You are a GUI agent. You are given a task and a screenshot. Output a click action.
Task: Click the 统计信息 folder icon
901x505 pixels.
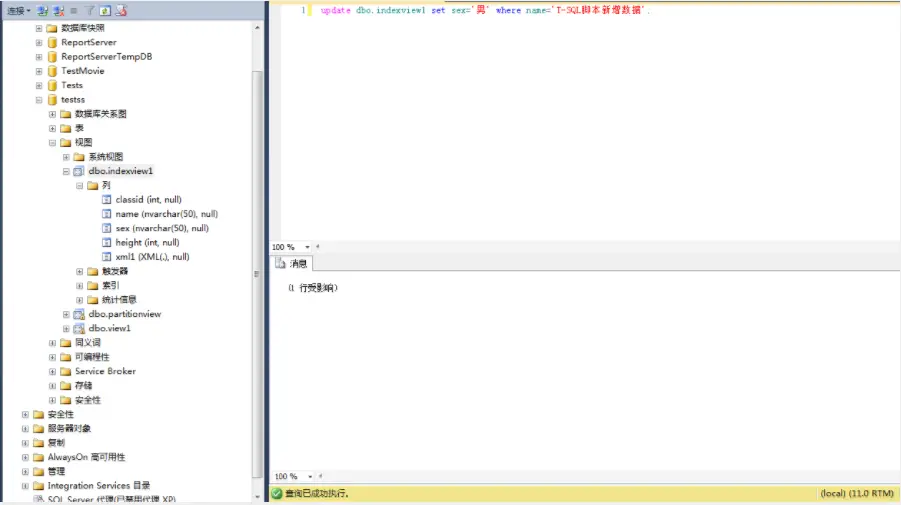[93, 300]
